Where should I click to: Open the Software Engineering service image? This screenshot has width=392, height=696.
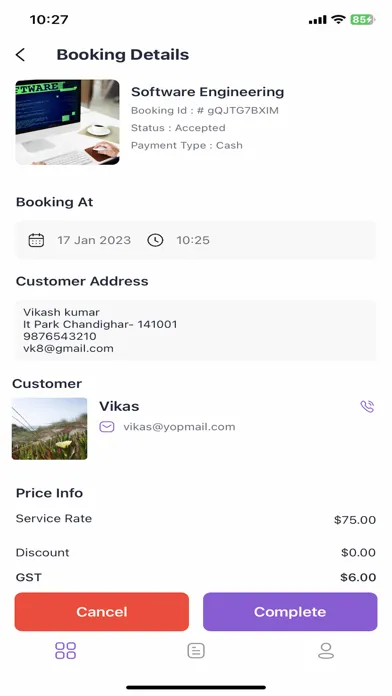(x=67, y=122)
